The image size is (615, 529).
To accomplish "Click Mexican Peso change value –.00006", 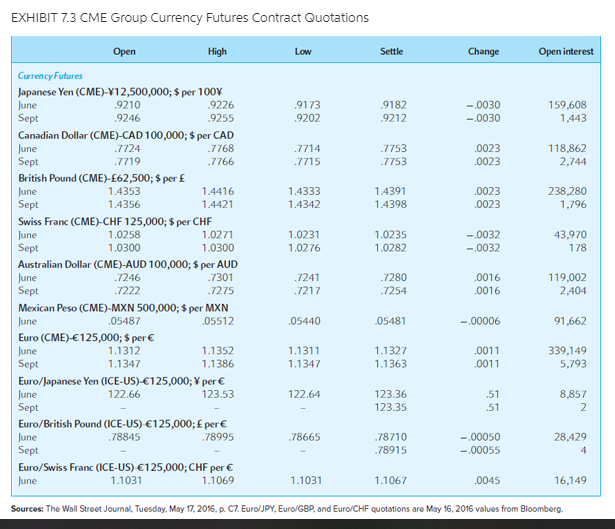I will 480,321.
